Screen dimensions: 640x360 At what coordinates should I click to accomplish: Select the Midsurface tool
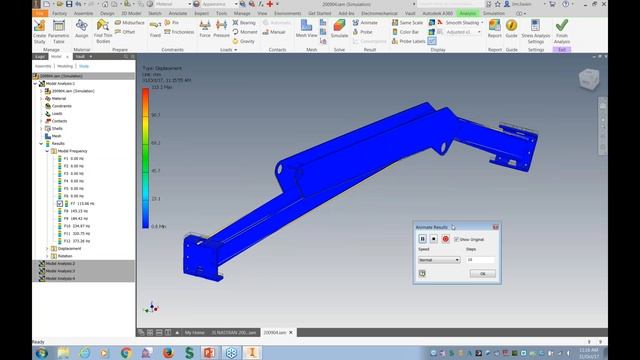tap(130, 22)
